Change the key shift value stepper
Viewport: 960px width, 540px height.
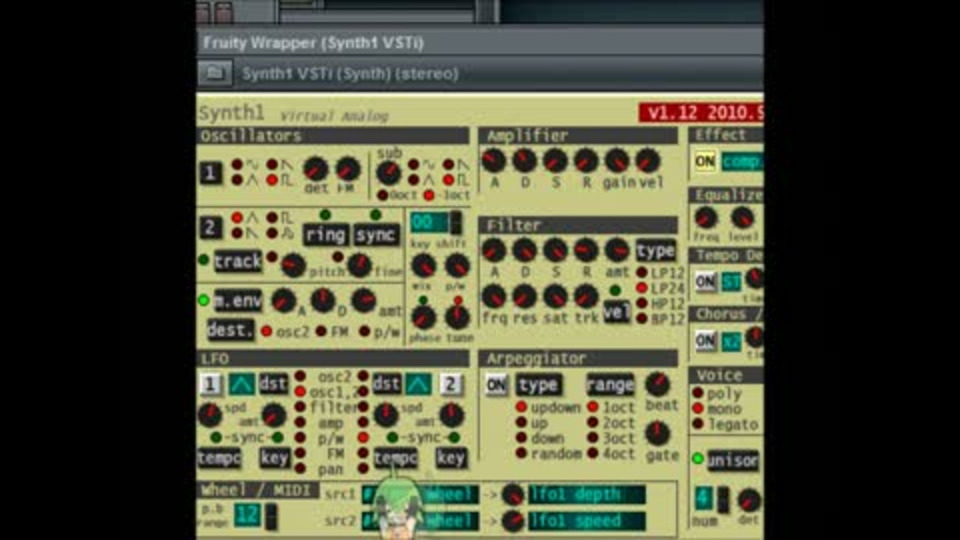[x=456, y=222]
